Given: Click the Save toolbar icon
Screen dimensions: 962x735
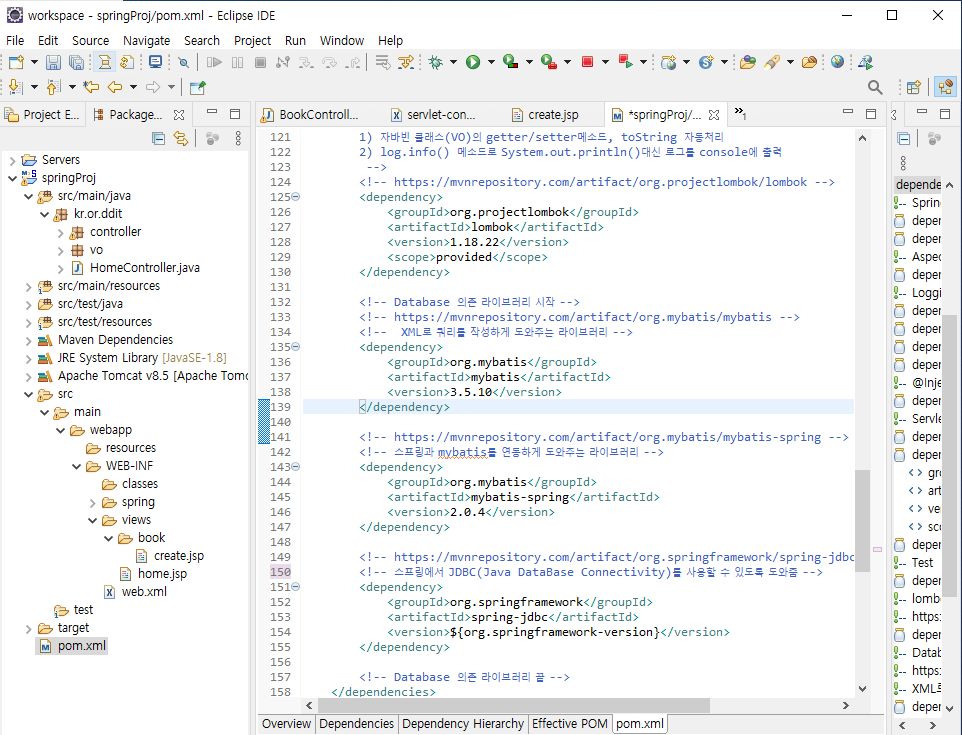Looking at the screenshot, I should (53, 62).
